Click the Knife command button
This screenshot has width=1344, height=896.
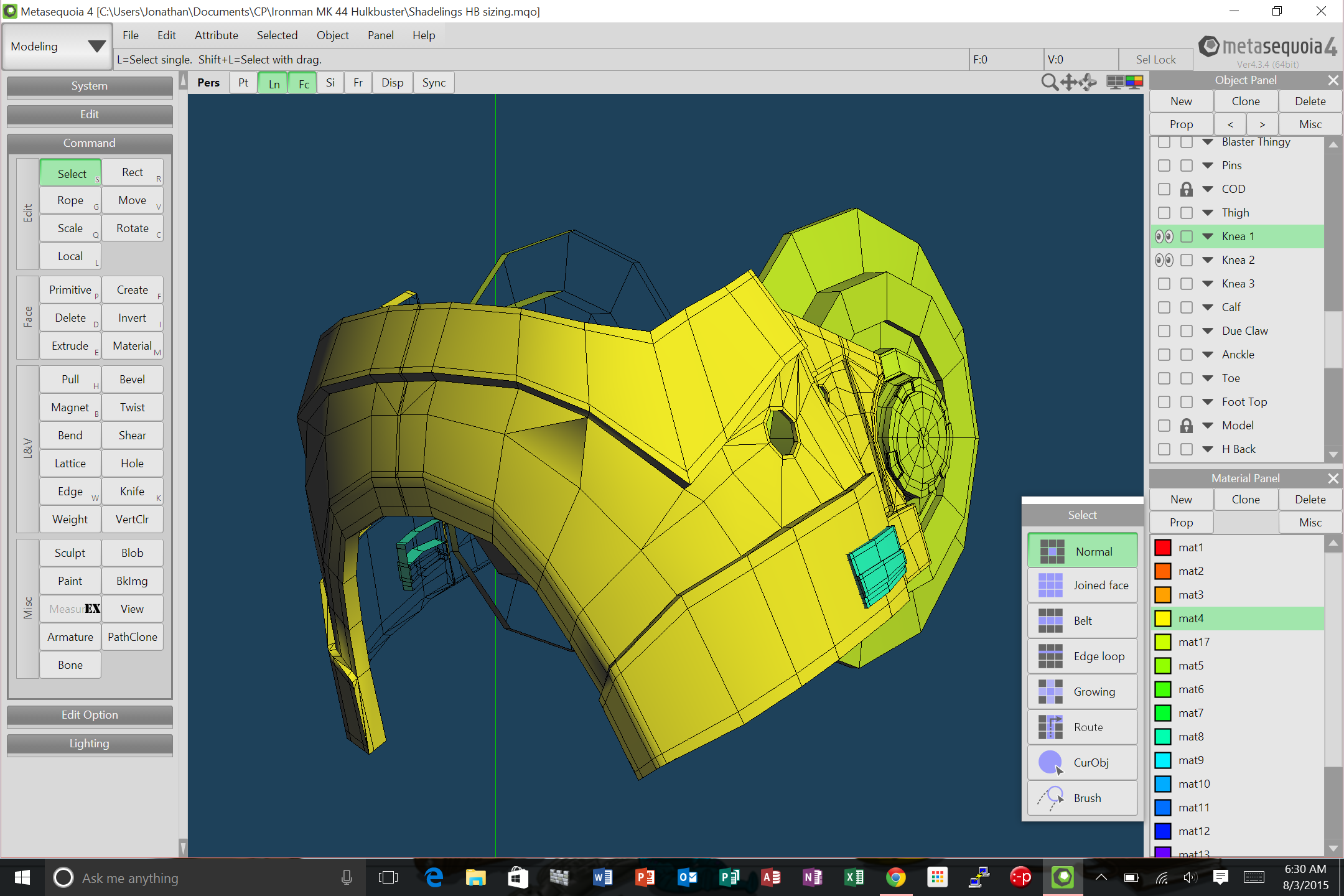(x=133, y=492)
